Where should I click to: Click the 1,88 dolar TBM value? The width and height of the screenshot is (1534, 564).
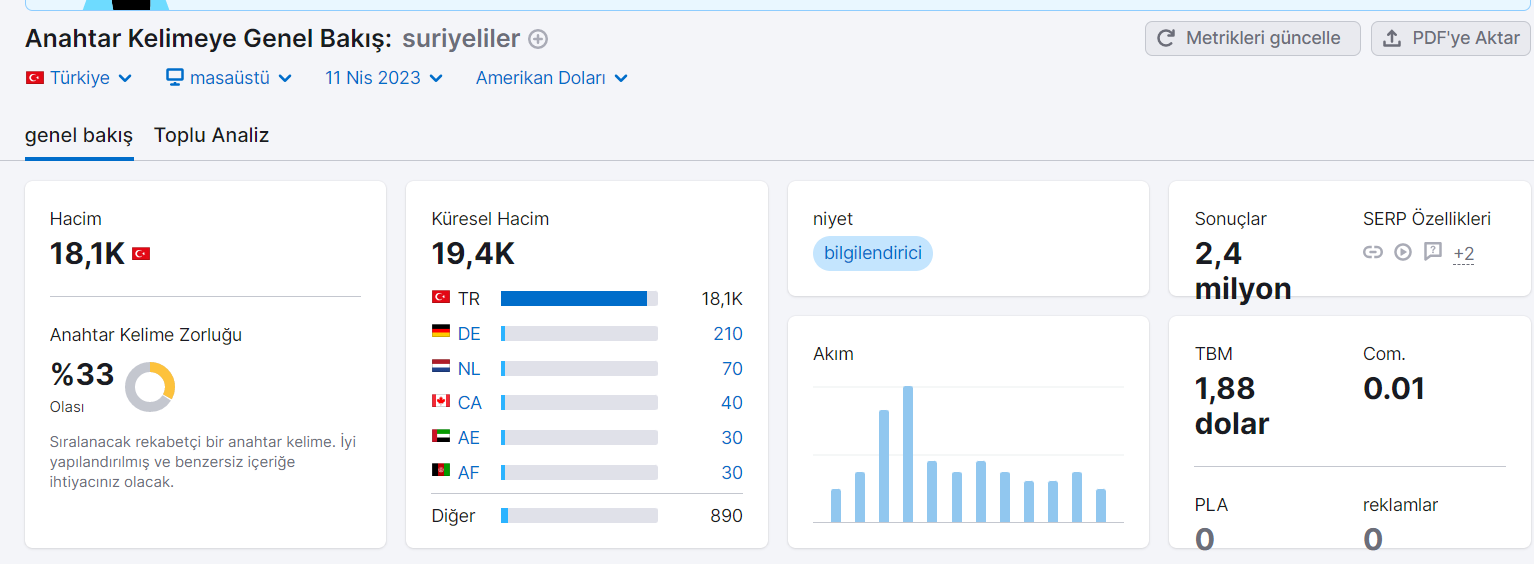tap(1232, 406)
